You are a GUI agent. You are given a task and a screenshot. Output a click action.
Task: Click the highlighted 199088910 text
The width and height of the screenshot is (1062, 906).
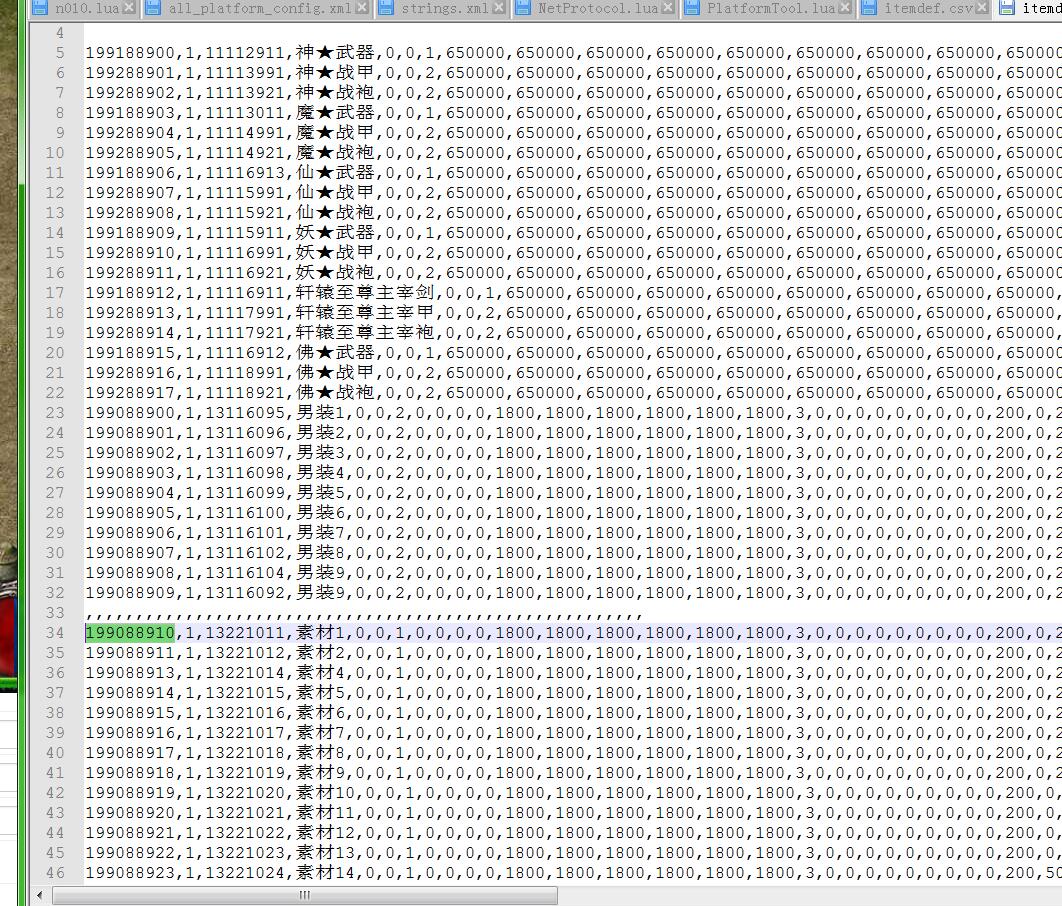pos(130,633)
